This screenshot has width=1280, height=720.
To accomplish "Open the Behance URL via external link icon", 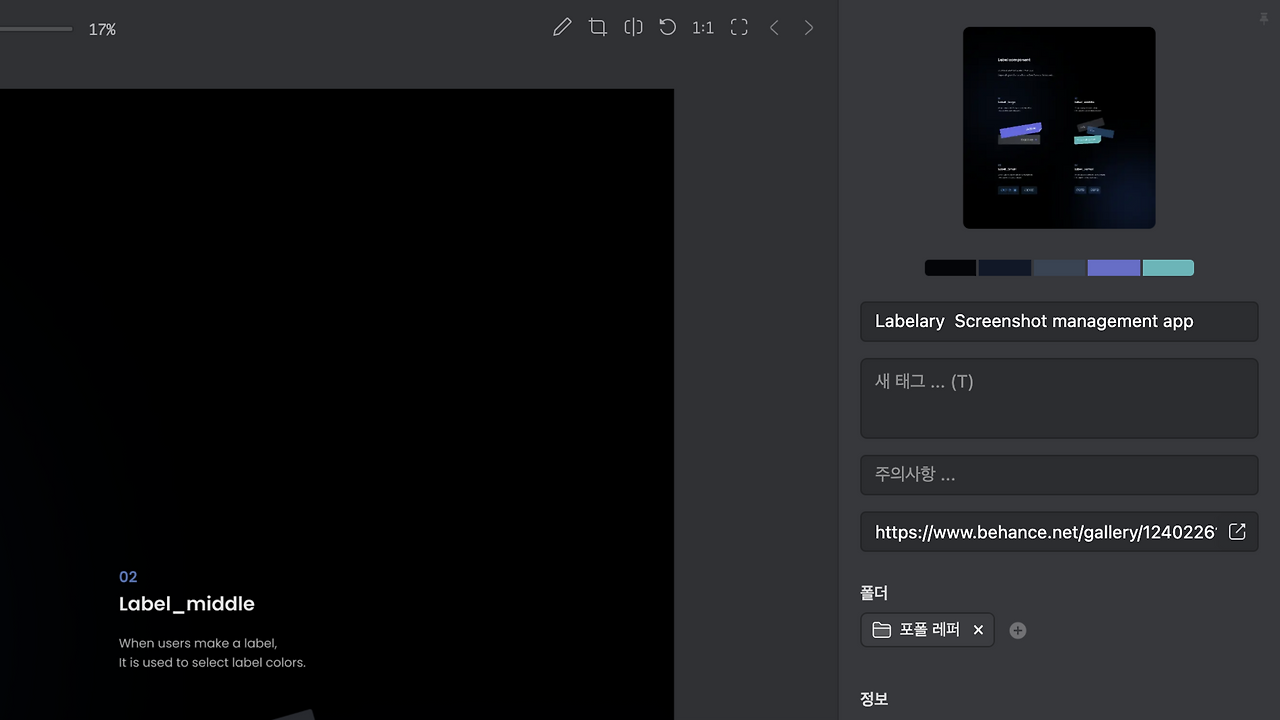I will click(x=1237, y=531).
